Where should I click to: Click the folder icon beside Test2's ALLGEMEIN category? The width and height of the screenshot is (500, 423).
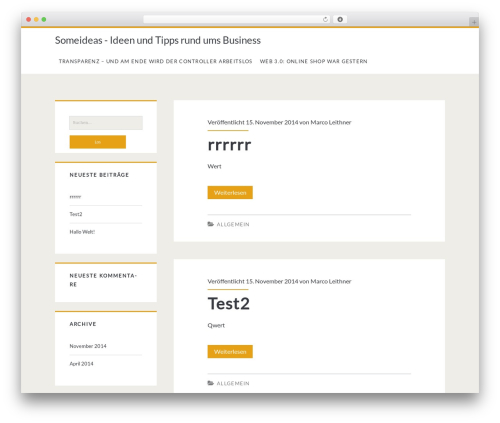[211, 383]
